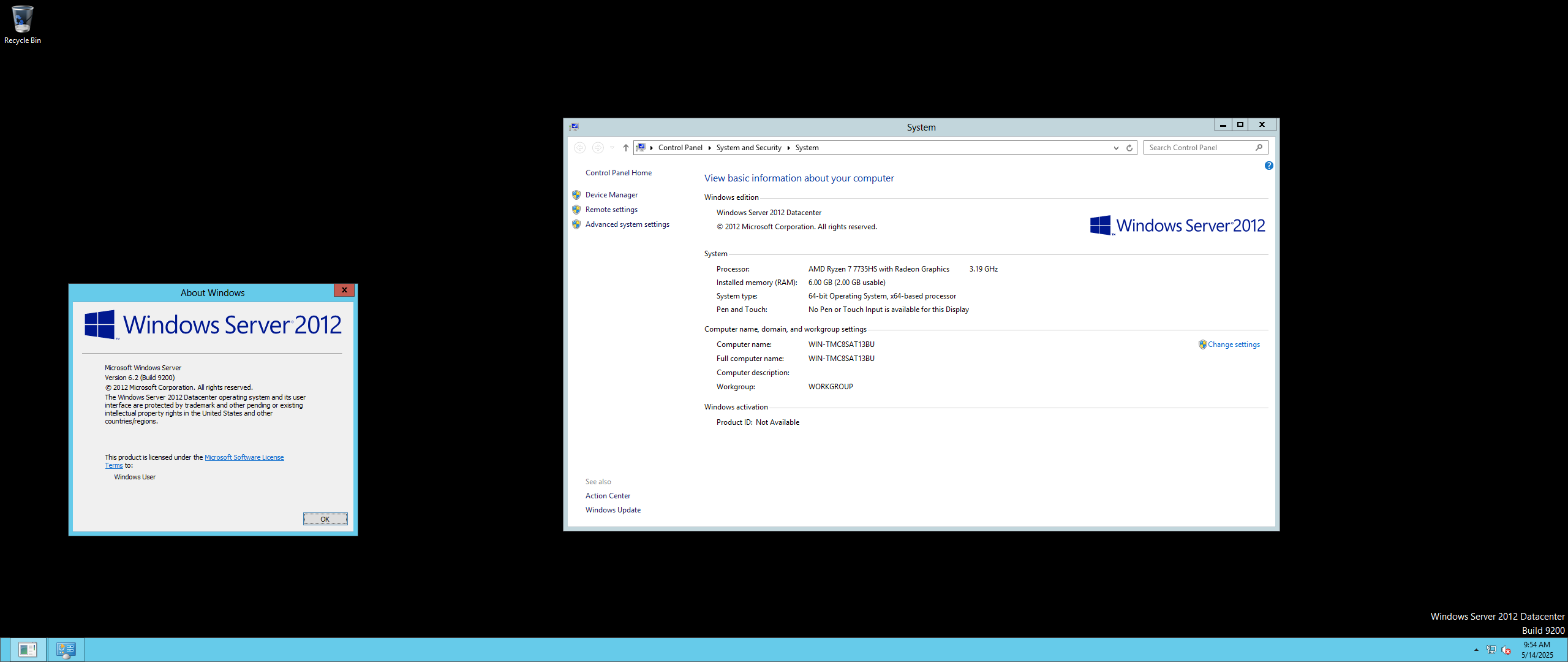This screenshot has height=662, width=1568.
Task: Select System breadcrumb in address bar
Action: pos(807,148)
